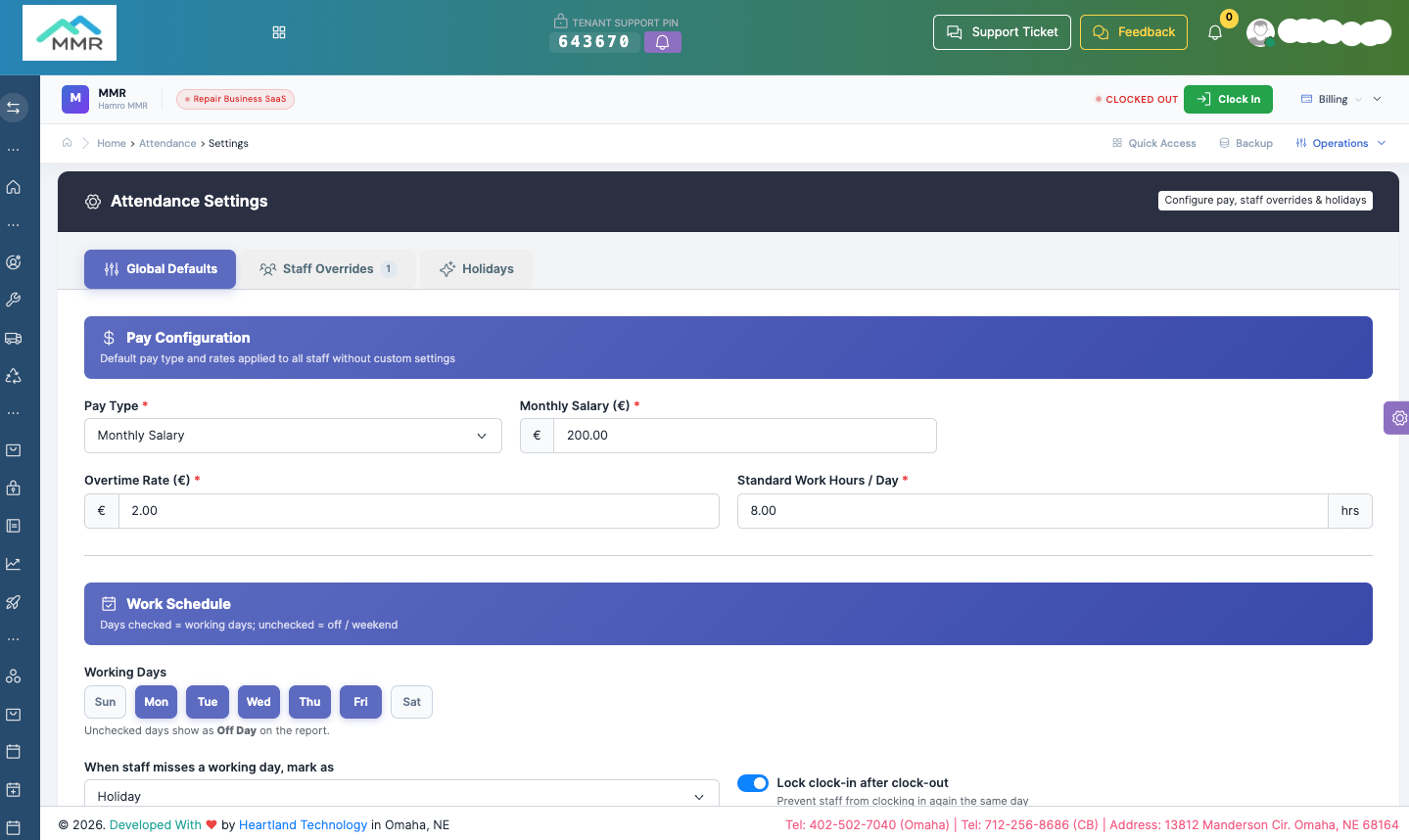
Task: Toggle the Wed working day button
Action: pyautogui.click(x=258, y=702)
